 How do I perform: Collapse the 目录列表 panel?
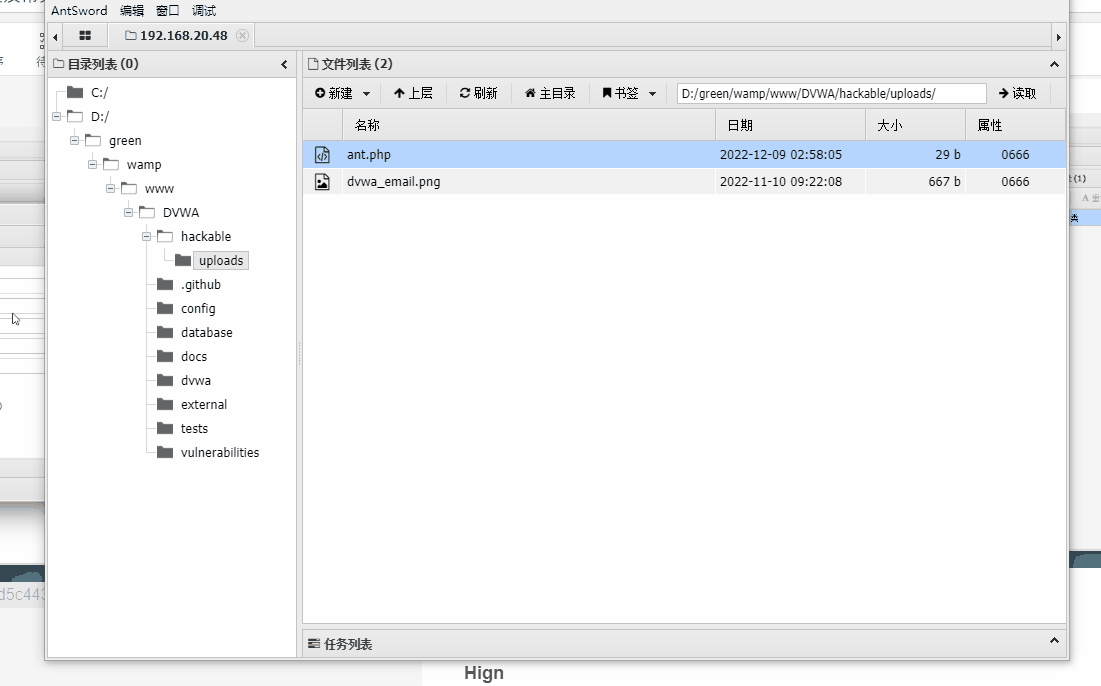pos(284,65)
